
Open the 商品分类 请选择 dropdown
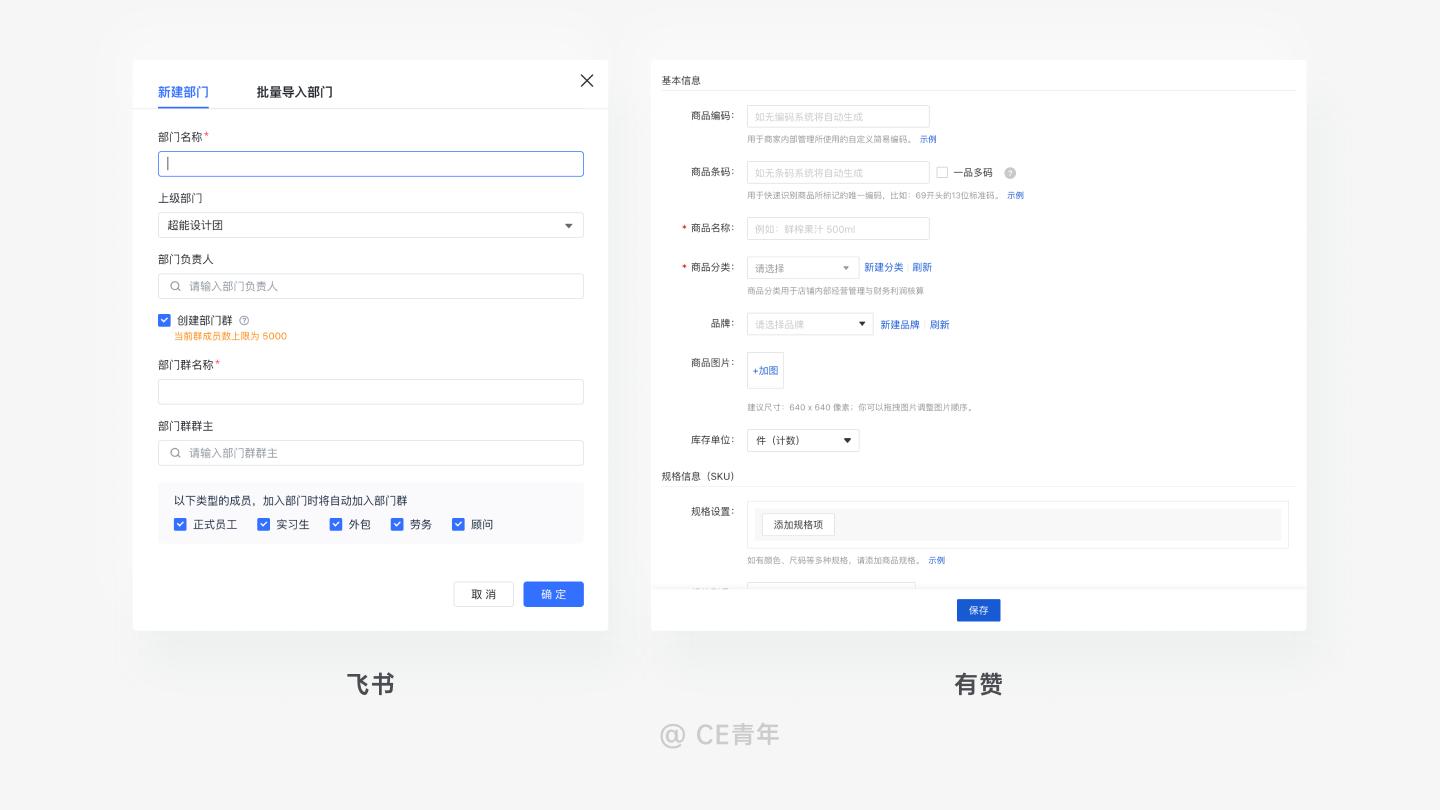pyautogui.click(x=800, y=268)
